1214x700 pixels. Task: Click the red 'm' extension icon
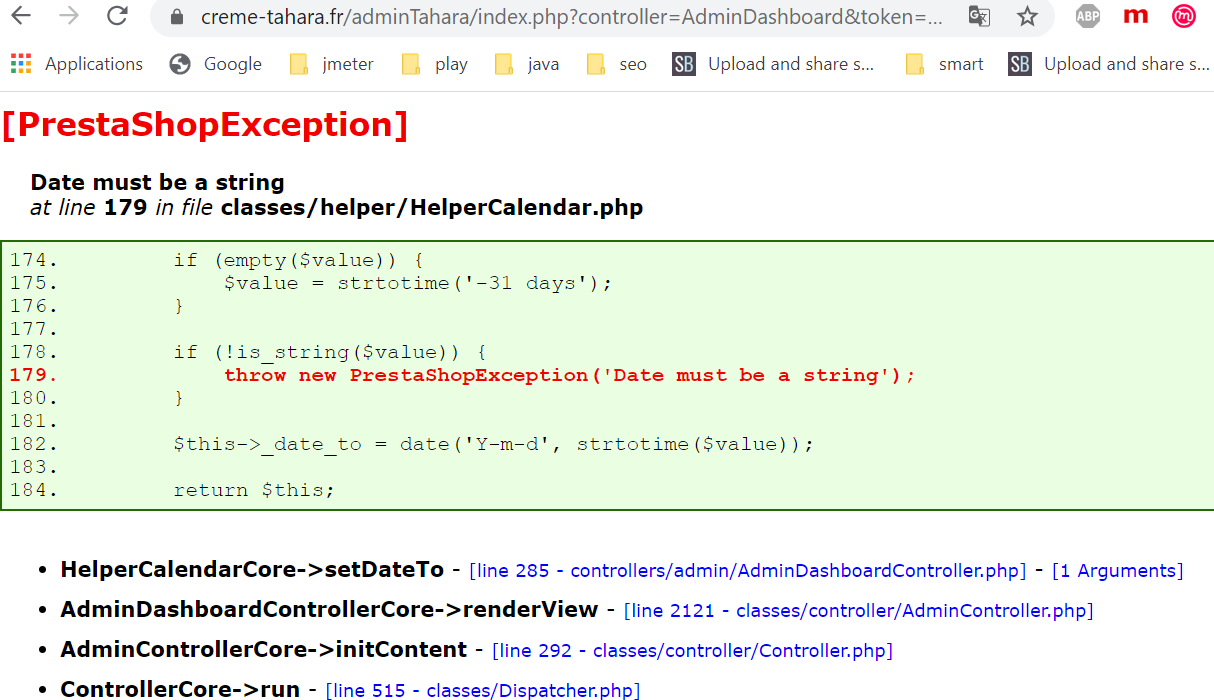coord(1136,16)
